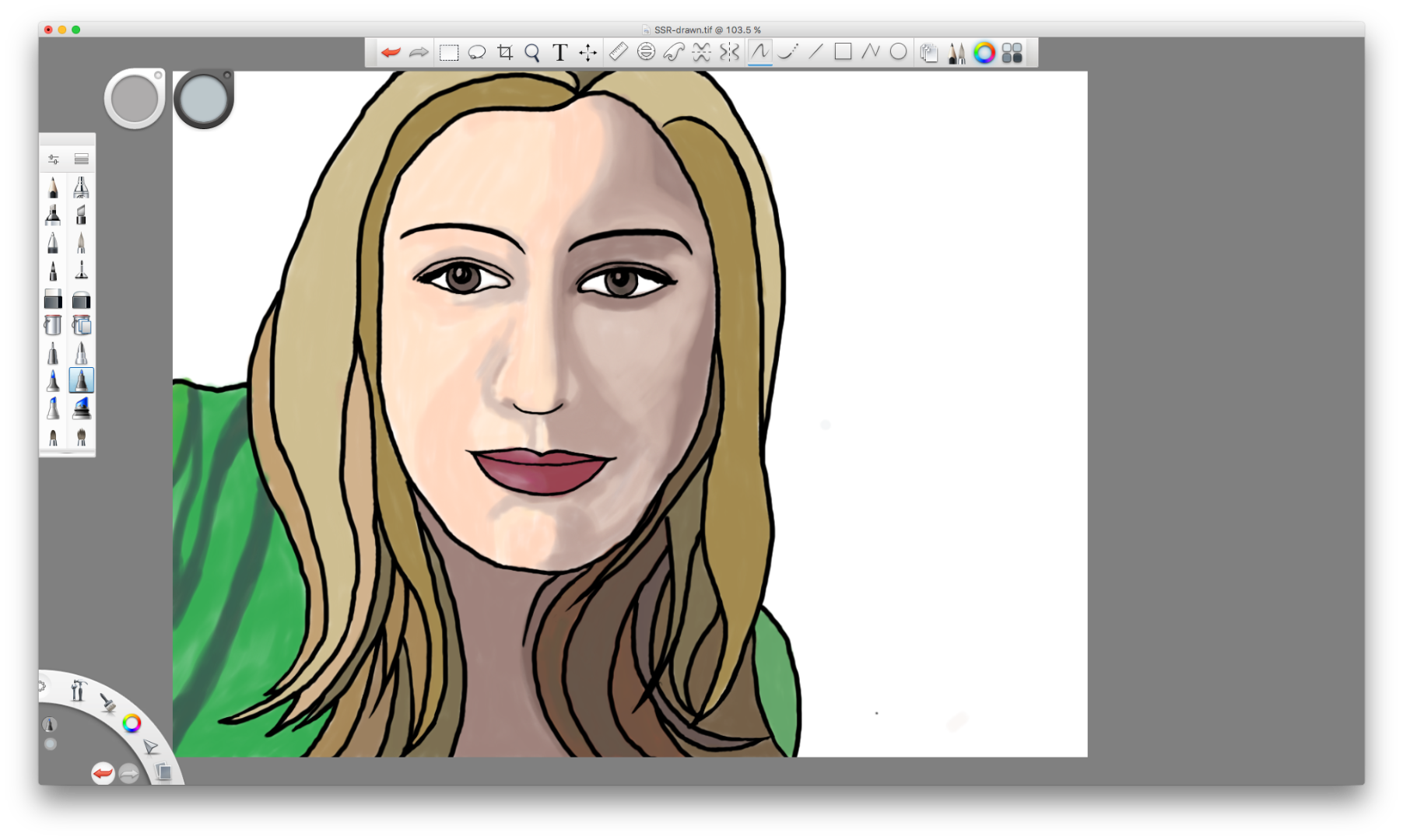The width and height of the screenshot is (1403, 840).
Task: Expand the brush palette bottom handle
Action: click(x=67, y=453)
